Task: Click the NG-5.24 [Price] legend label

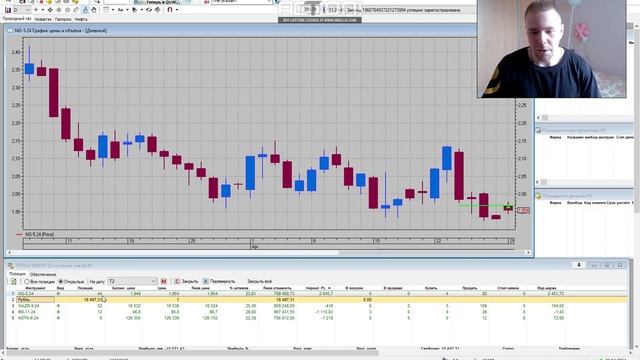Action: (40, 234)
